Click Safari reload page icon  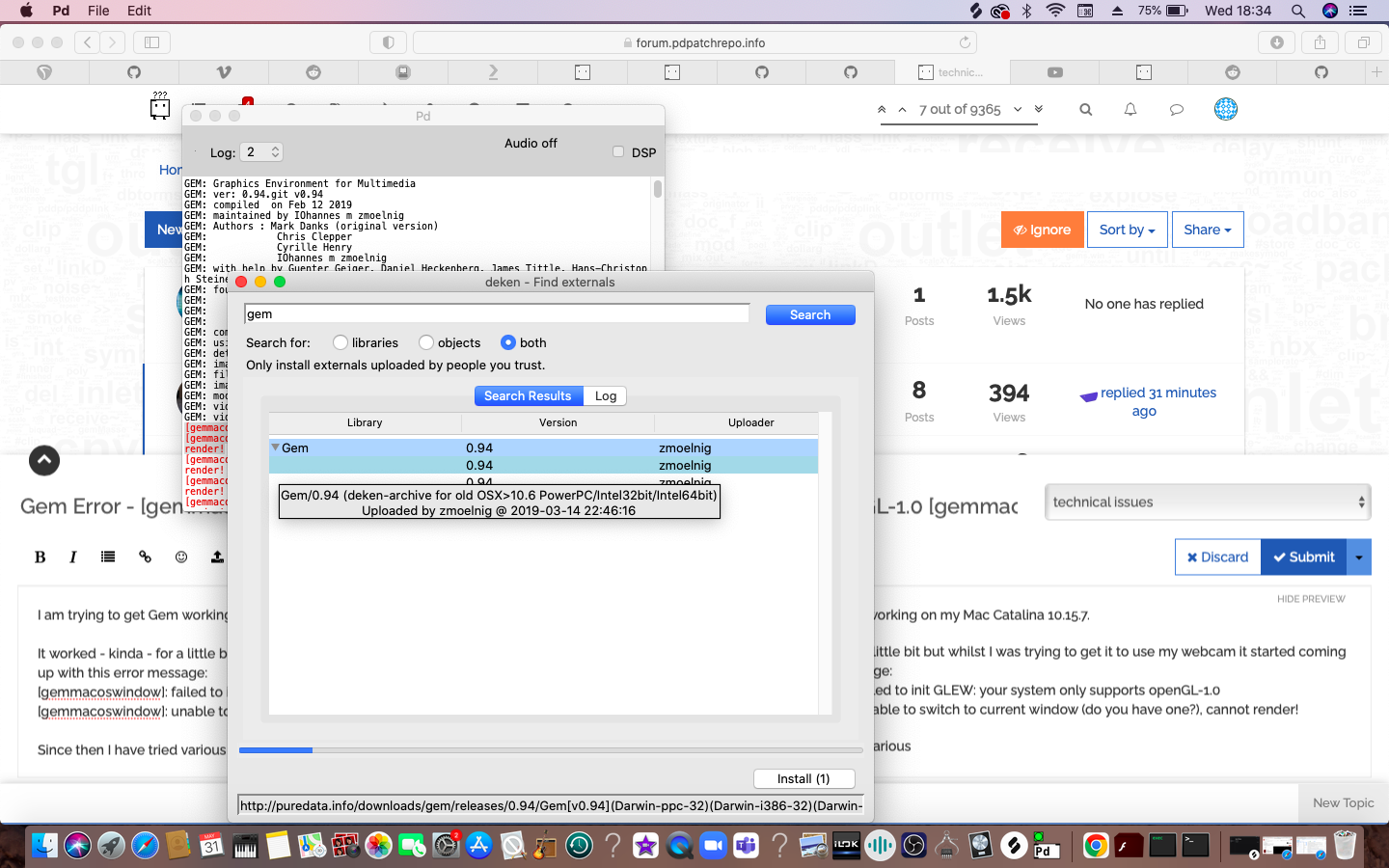(965, 42)
